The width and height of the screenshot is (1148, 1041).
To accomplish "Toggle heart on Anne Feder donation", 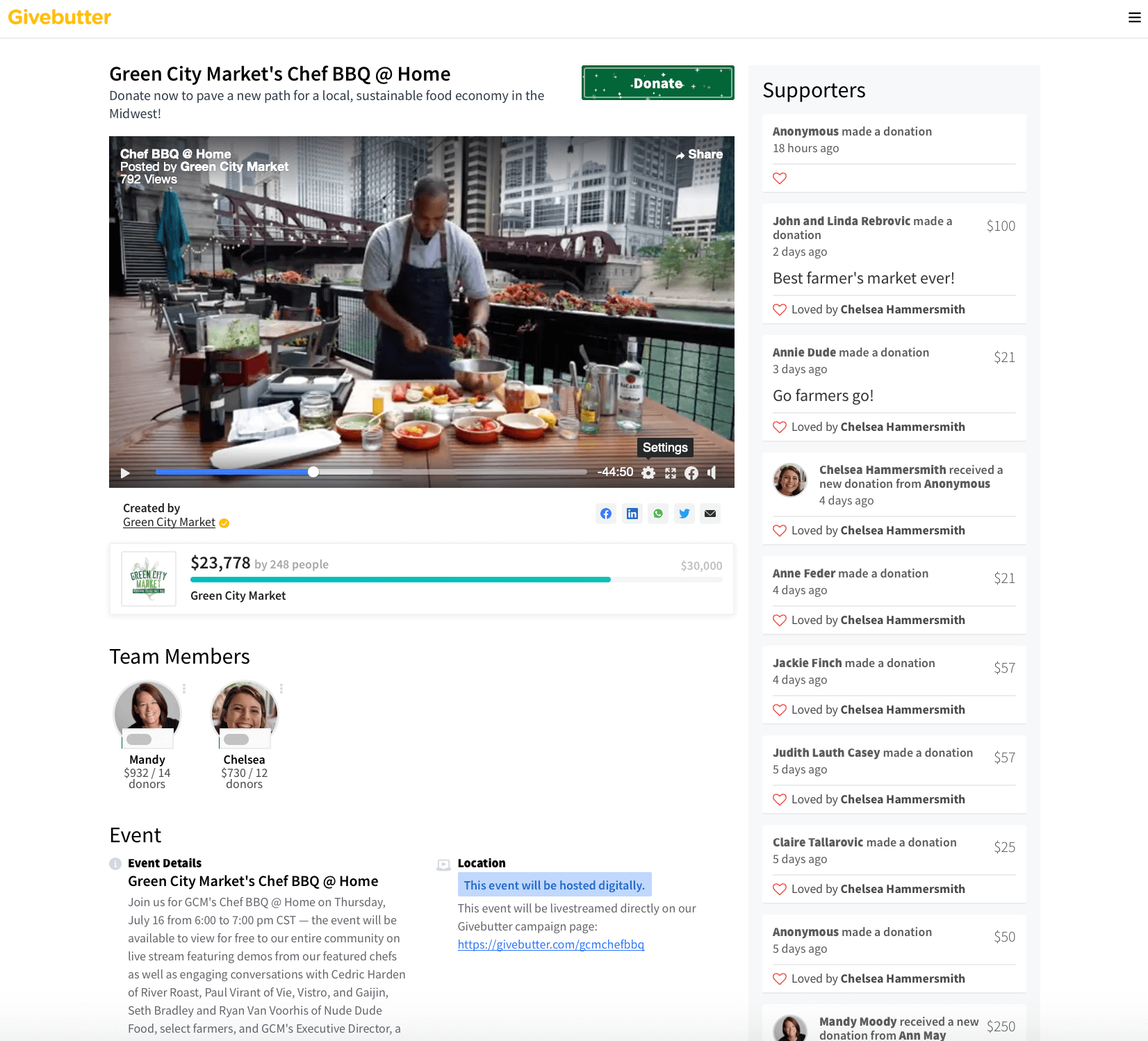I will [780, 620].
